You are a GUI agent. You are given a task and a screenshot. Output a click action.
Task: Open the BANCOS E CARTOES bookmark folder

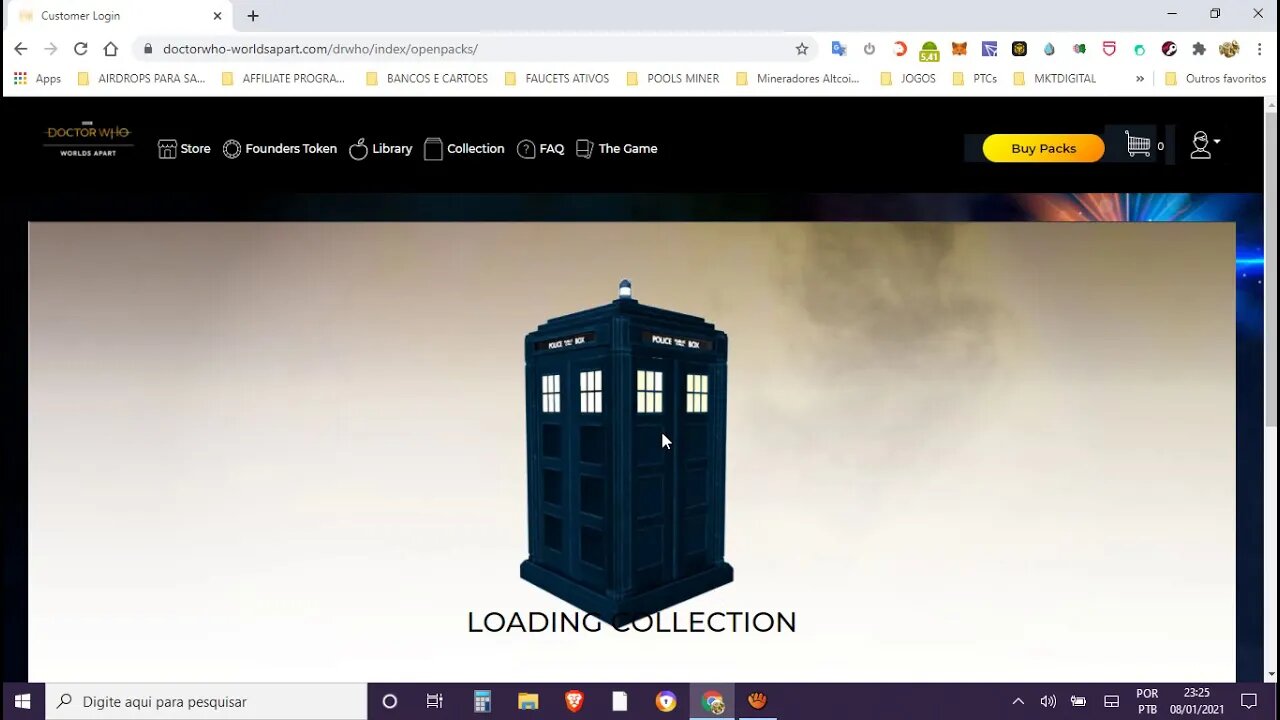(427, 78)
